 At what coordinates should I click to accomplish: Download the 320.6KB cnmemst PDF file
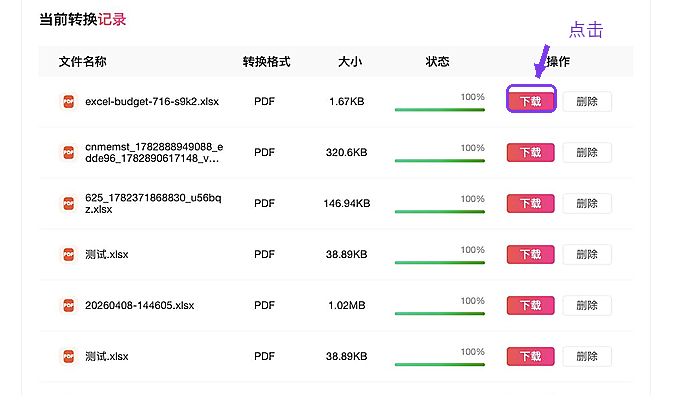tap(531, 152)
